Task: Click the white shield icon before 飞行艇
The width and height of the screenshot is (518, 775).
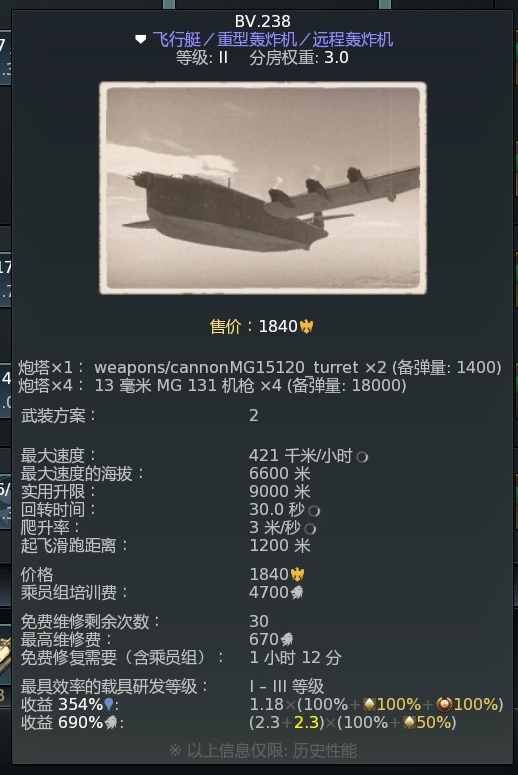Action: 140,39
